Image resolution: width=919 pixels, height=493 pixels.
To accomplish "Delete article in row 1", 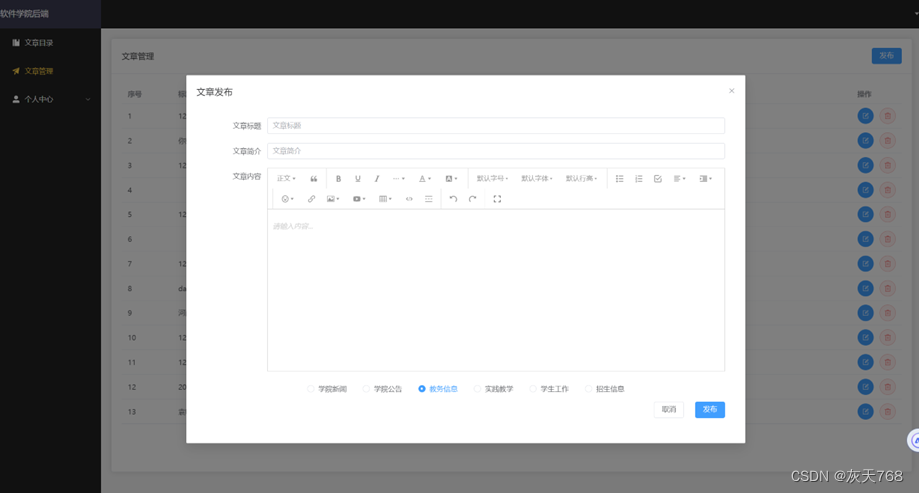I will [887, 116].
